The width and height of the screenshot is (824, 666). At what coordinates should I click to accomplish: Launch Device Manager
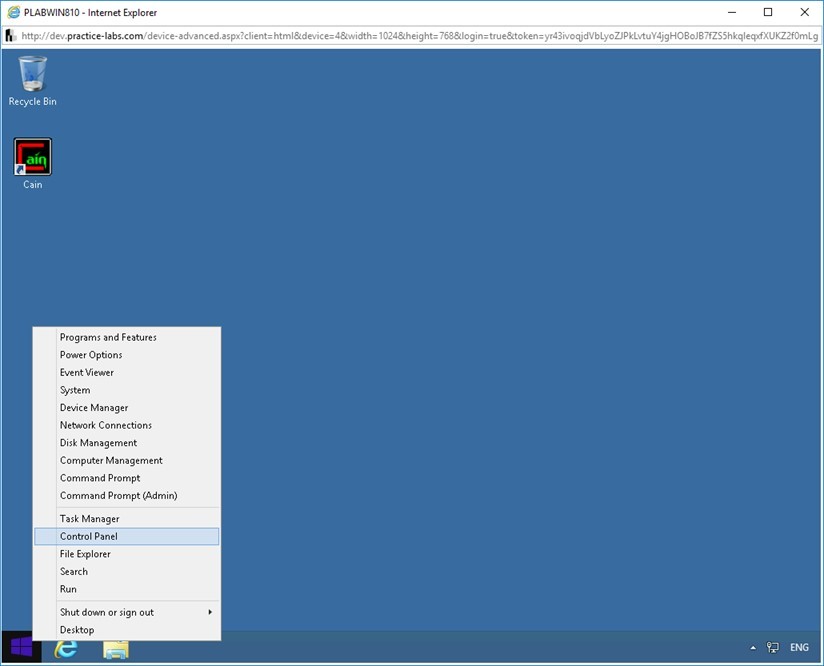click(93, 407)
